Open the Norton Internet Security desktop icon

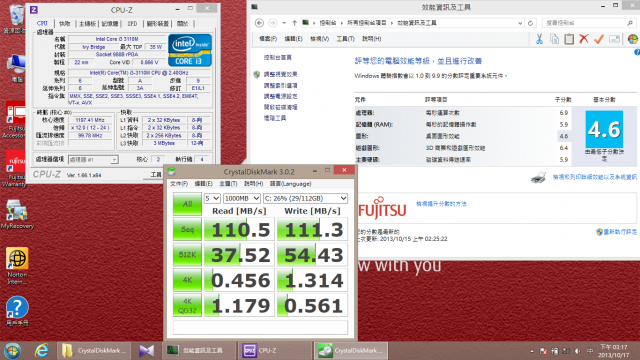(x=17, y=266)
